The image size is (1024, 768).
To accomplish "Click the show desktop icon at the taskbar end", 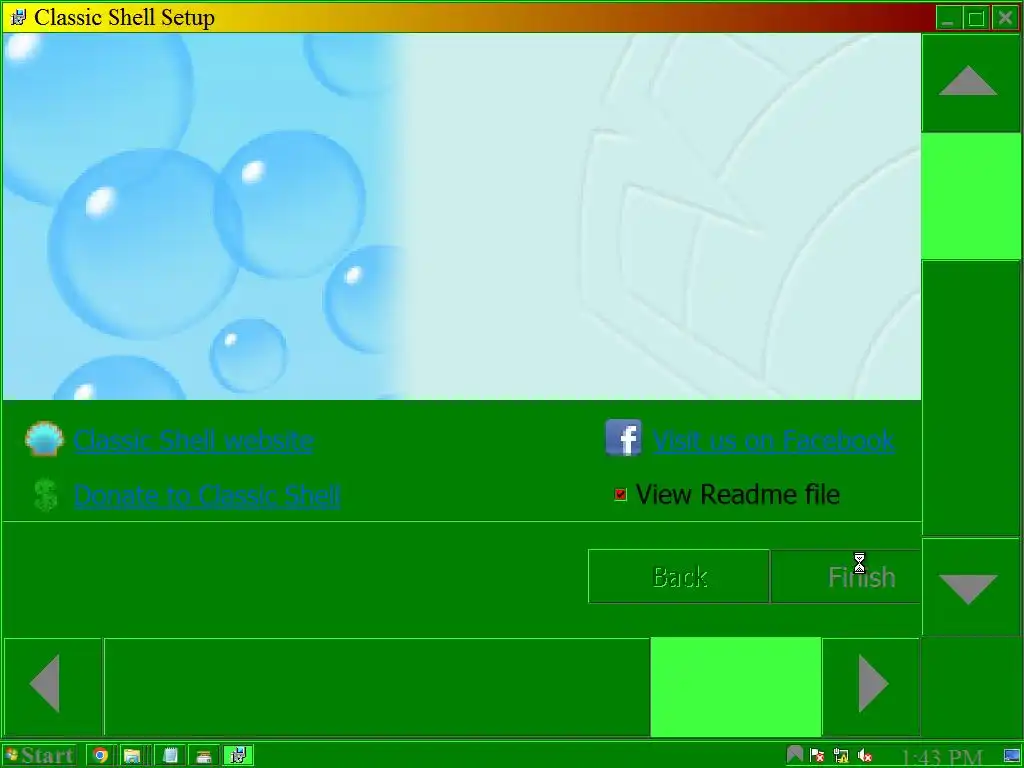I will [x=1011, y=756].
